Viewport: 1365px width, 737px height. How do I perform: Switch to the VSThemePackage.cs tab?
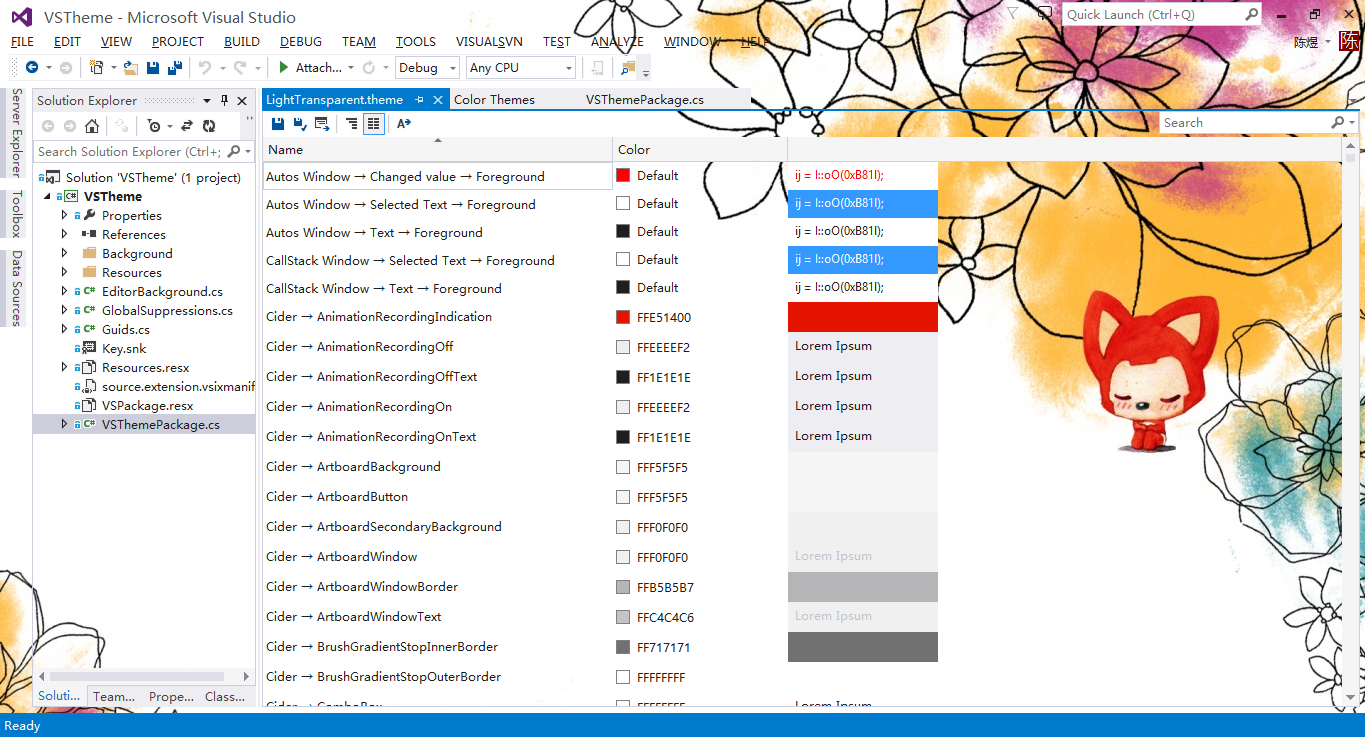(x=645, y=99)
